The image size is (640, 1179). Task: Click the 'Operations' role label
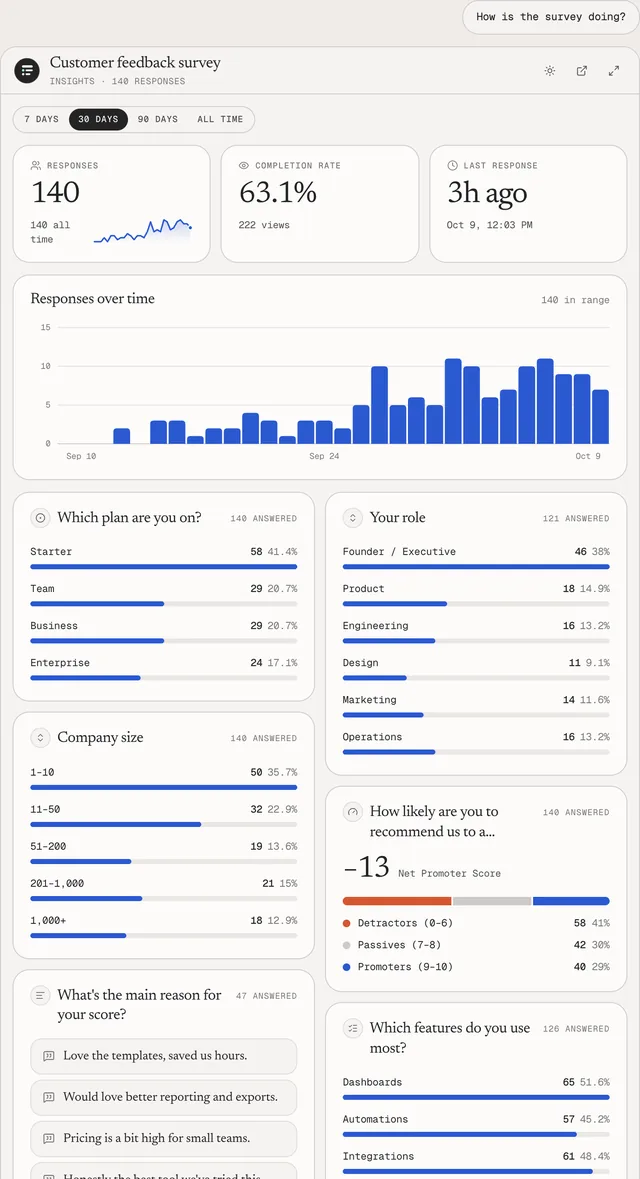coord(372,737)
